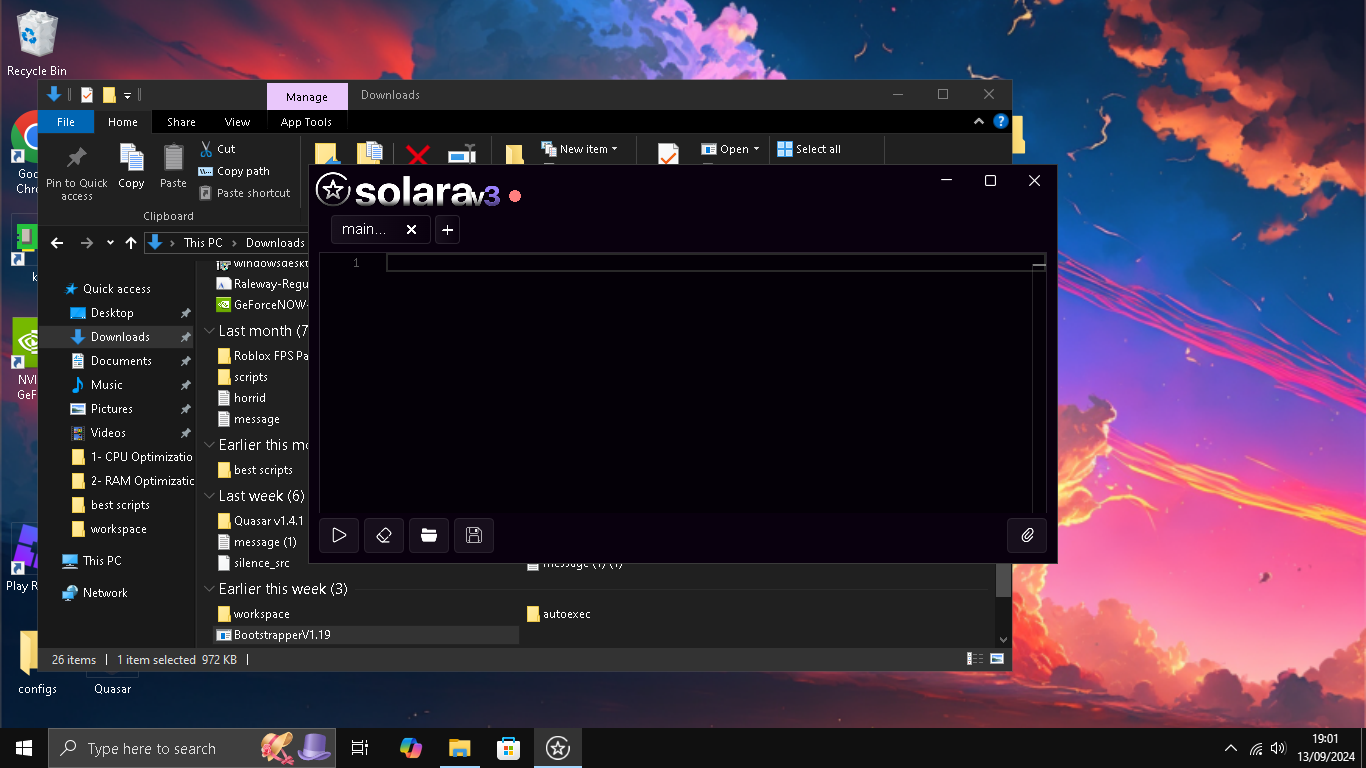1366x768 pixels.
Task: Select the Manage contextual tab
Action: click(x=307, y=97)
